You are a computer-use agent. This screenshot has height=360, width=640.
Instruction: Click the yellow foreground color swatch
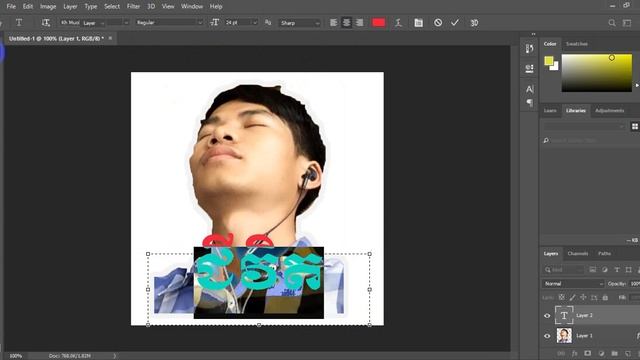pos(548,60)
